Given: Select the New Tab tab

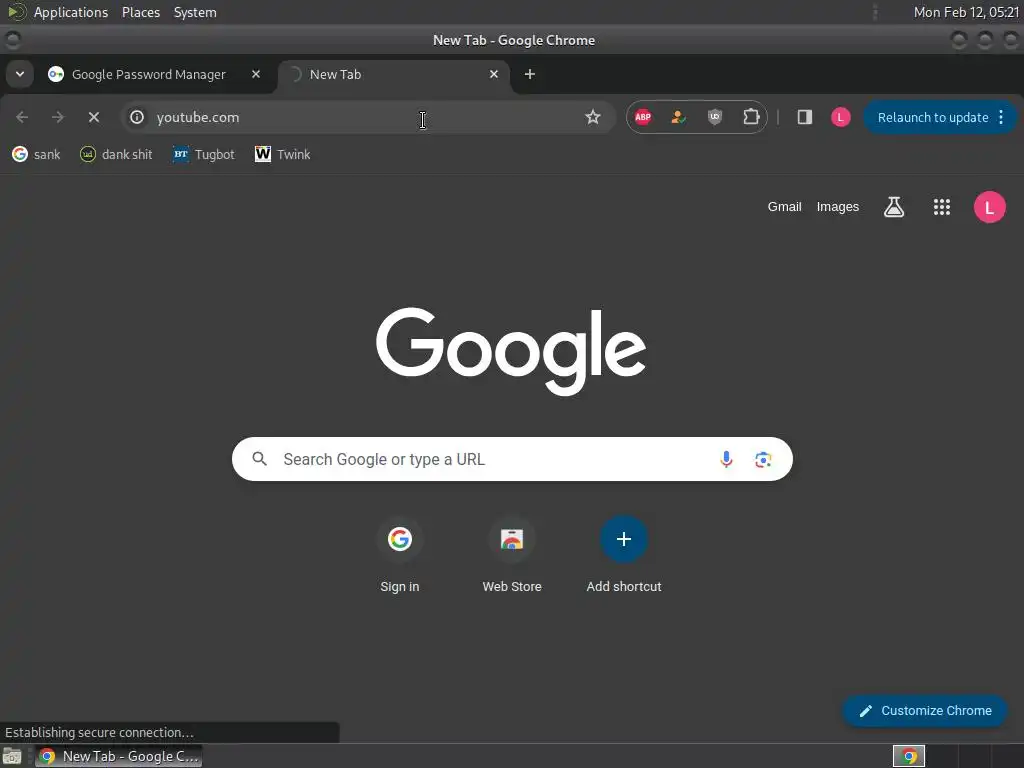Looking at the screenshot, I should click(x=394, y=74).
